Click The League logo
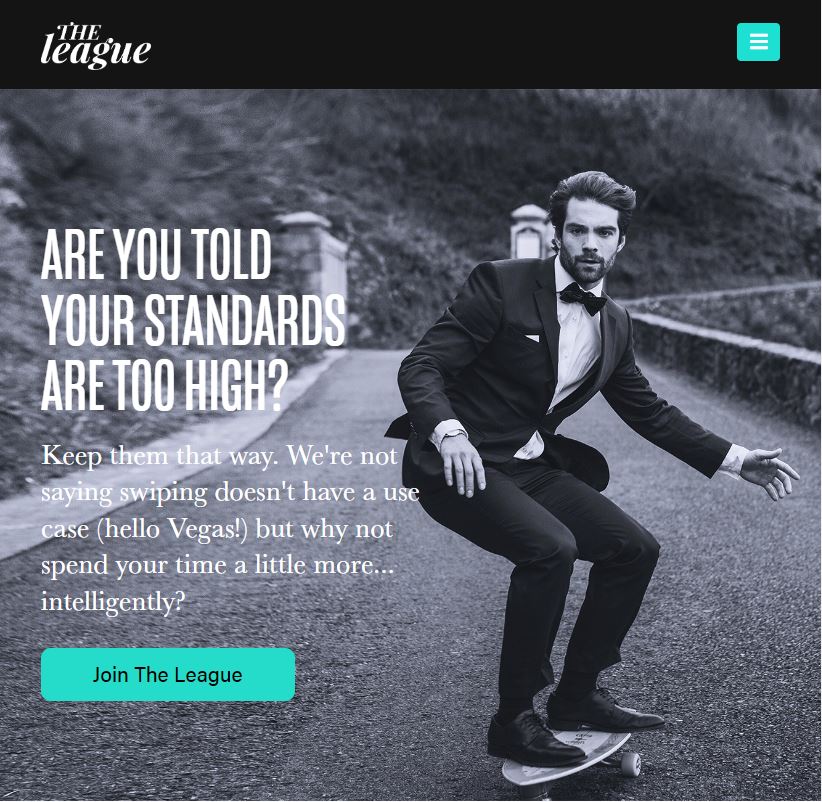 point(96,46)
